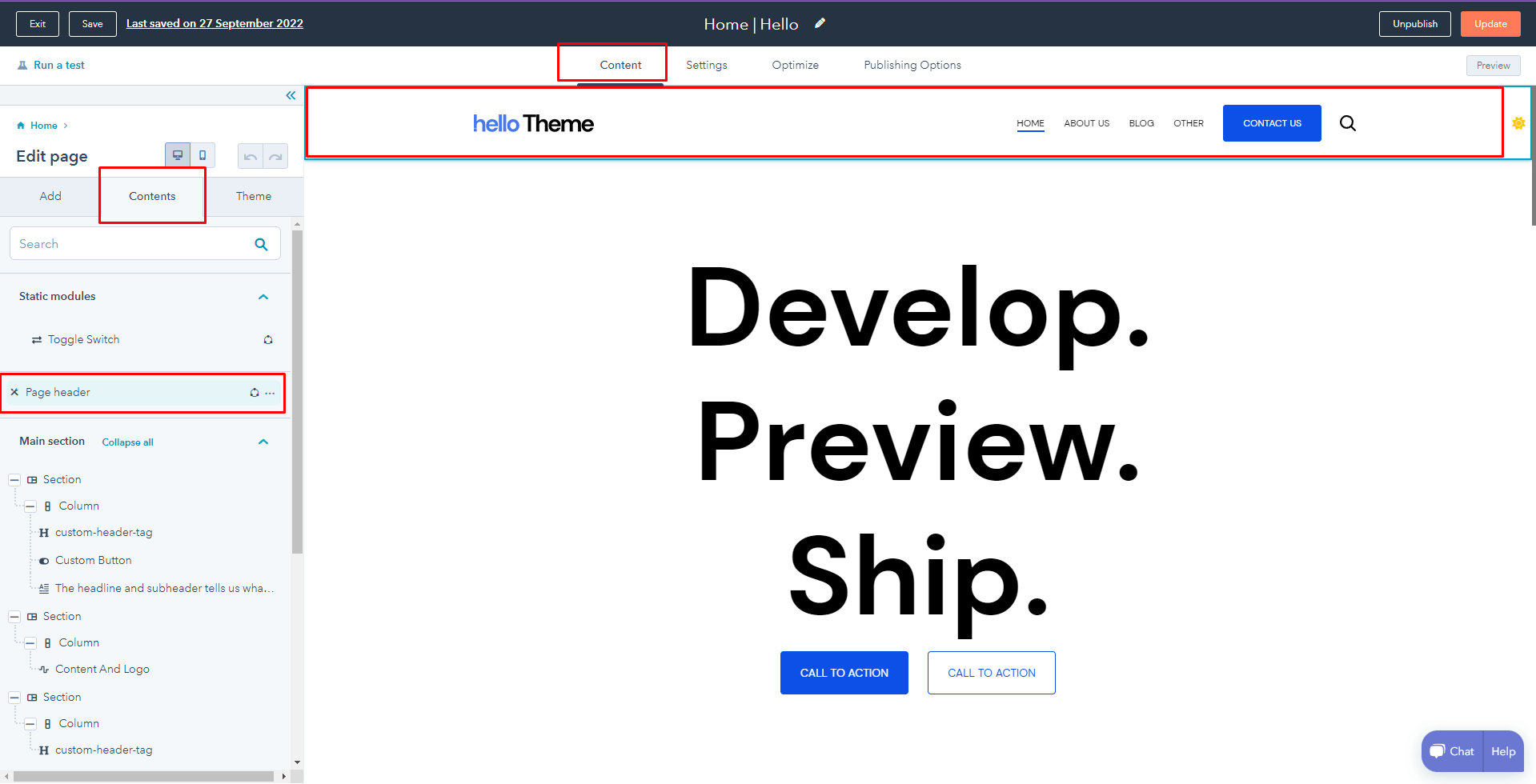Switch to desktop preview view
Viewport: 1536px width, 784px height.
(x=178, y=155)
